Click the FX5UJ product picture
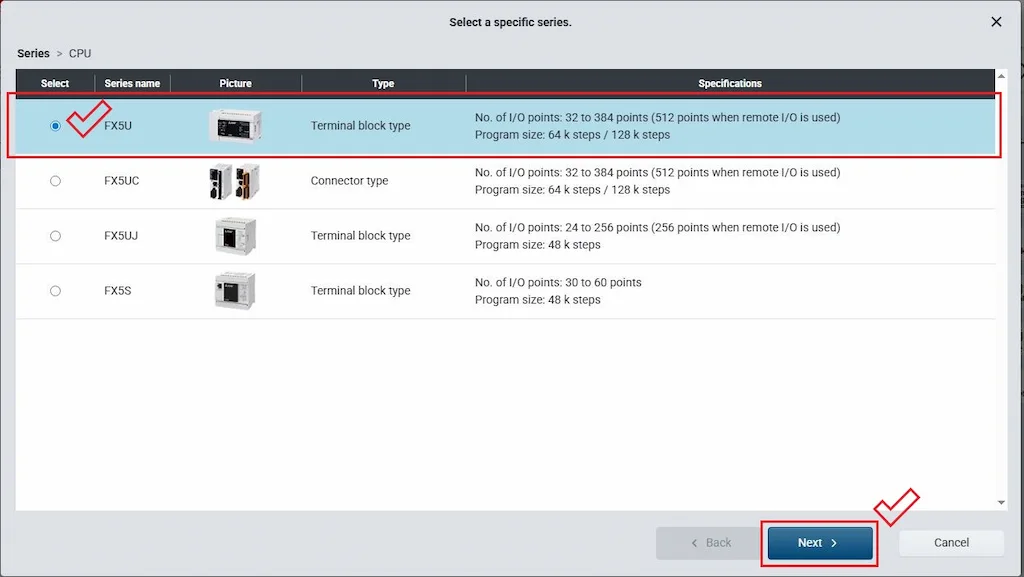 (x=235, y=236)
